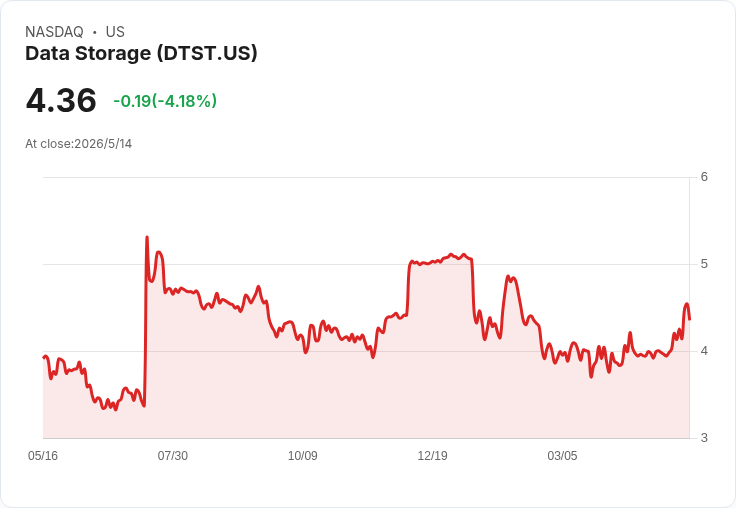Click the 07/30 date axis label
This screenshot has width=736, height=508.
click(173, 456)
